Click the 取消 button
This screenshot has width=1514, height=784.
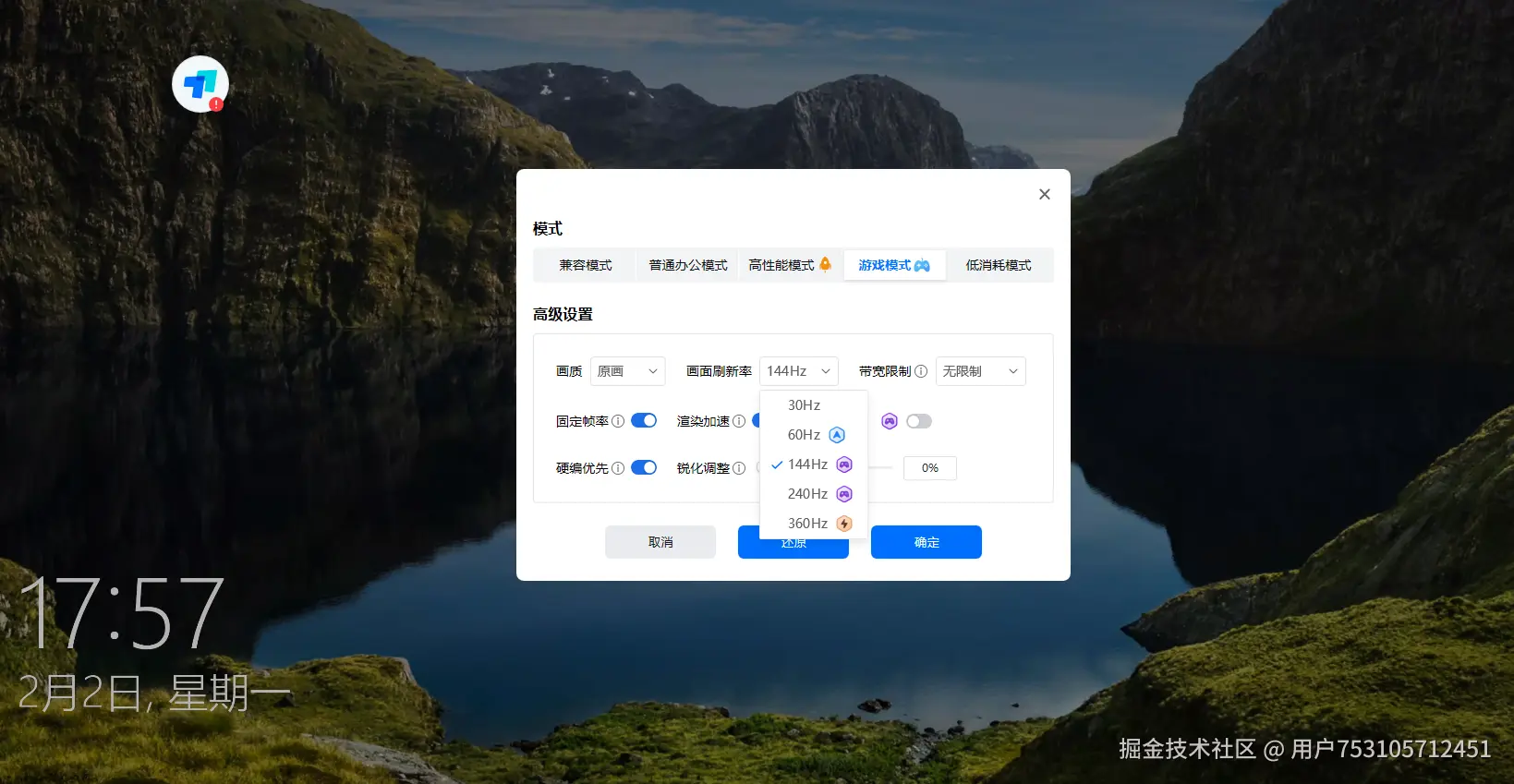pos(660,542)
